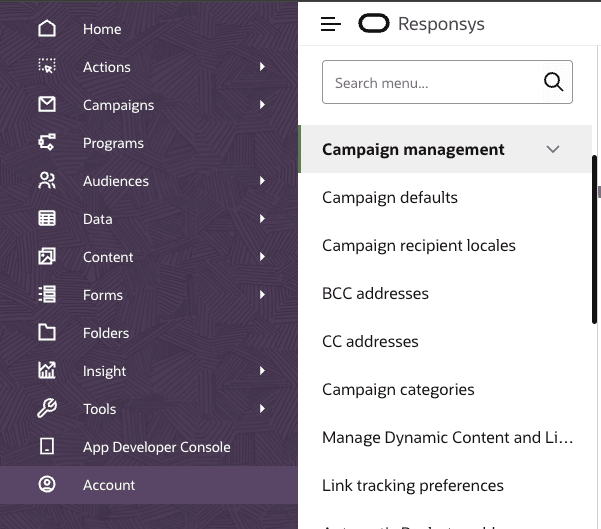Expand the Forms submenu arrow
This screenshot has height=529, width=601.
tap(262, 294)
